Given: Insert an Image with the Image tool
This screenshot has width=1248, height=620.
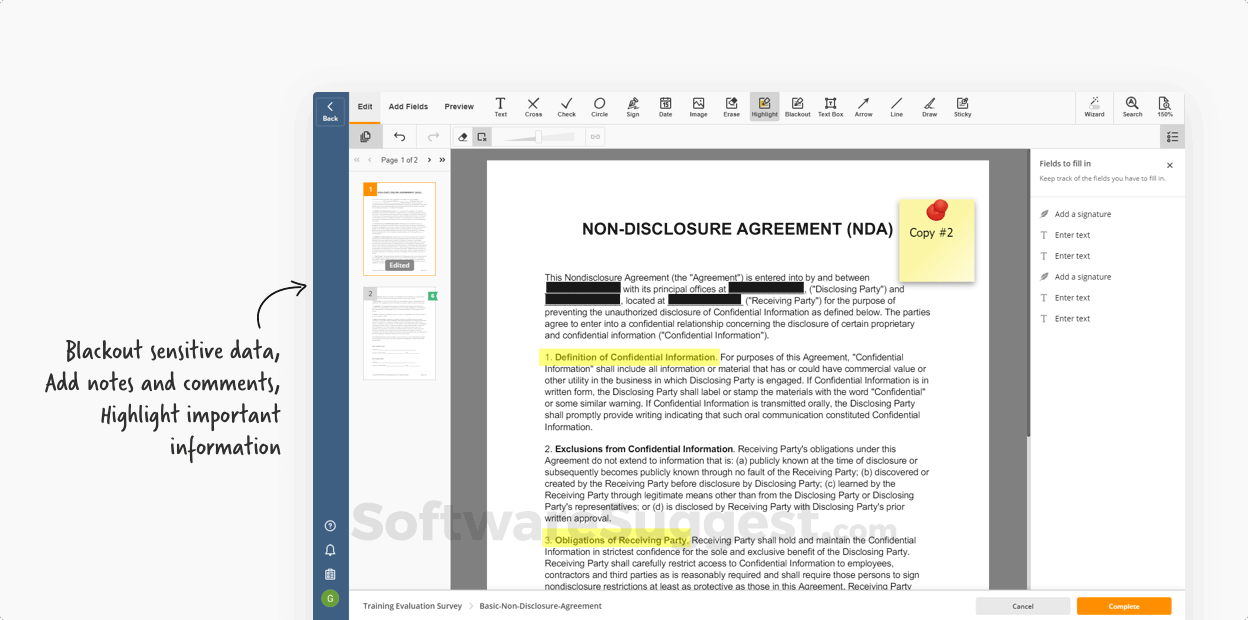Looking at the screenshot, I should [x=698, y=107].
